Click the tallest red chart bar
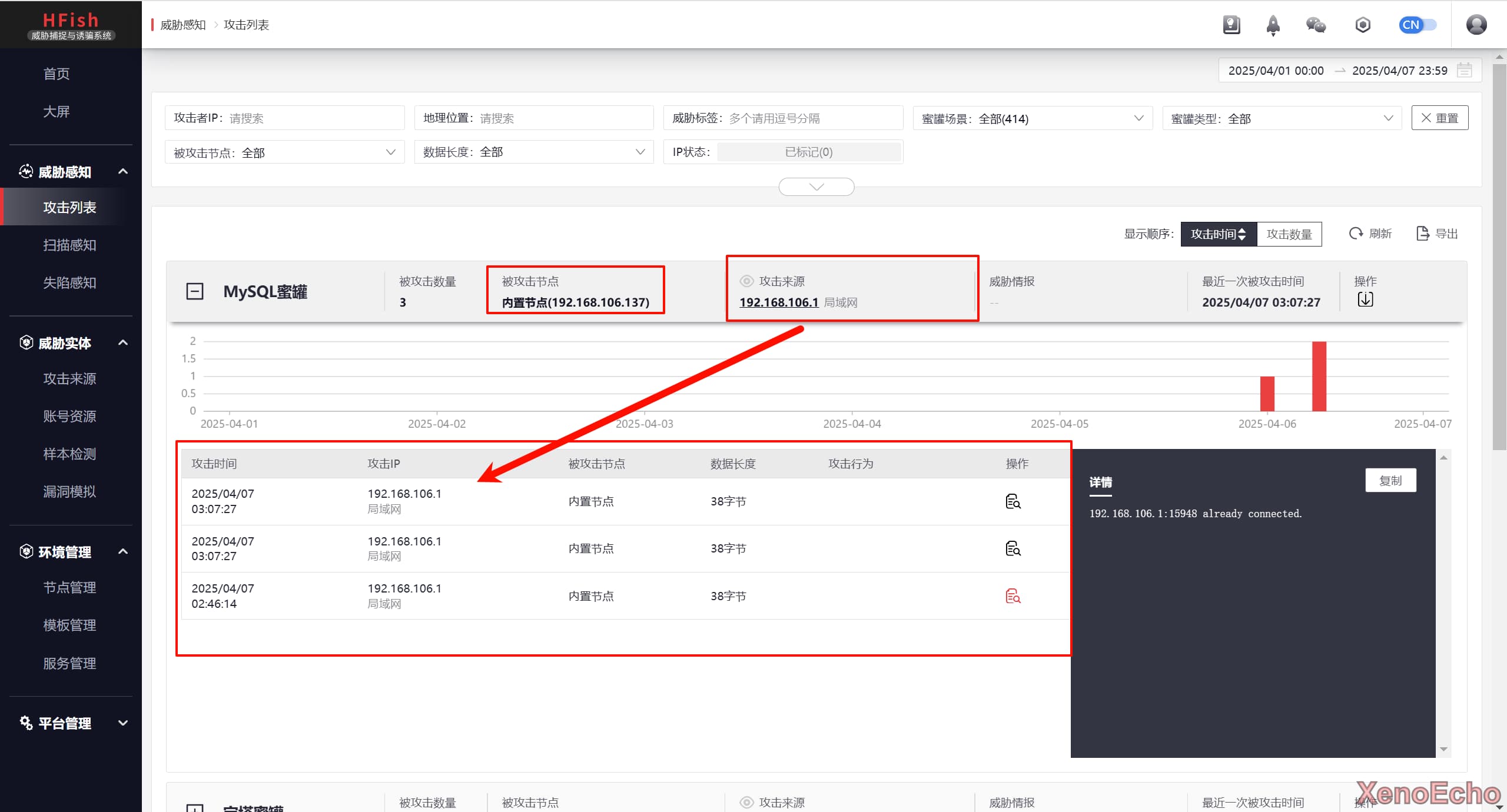Image resolution: width=1507 pixels, height=812 pixels. click(1319, 375)
